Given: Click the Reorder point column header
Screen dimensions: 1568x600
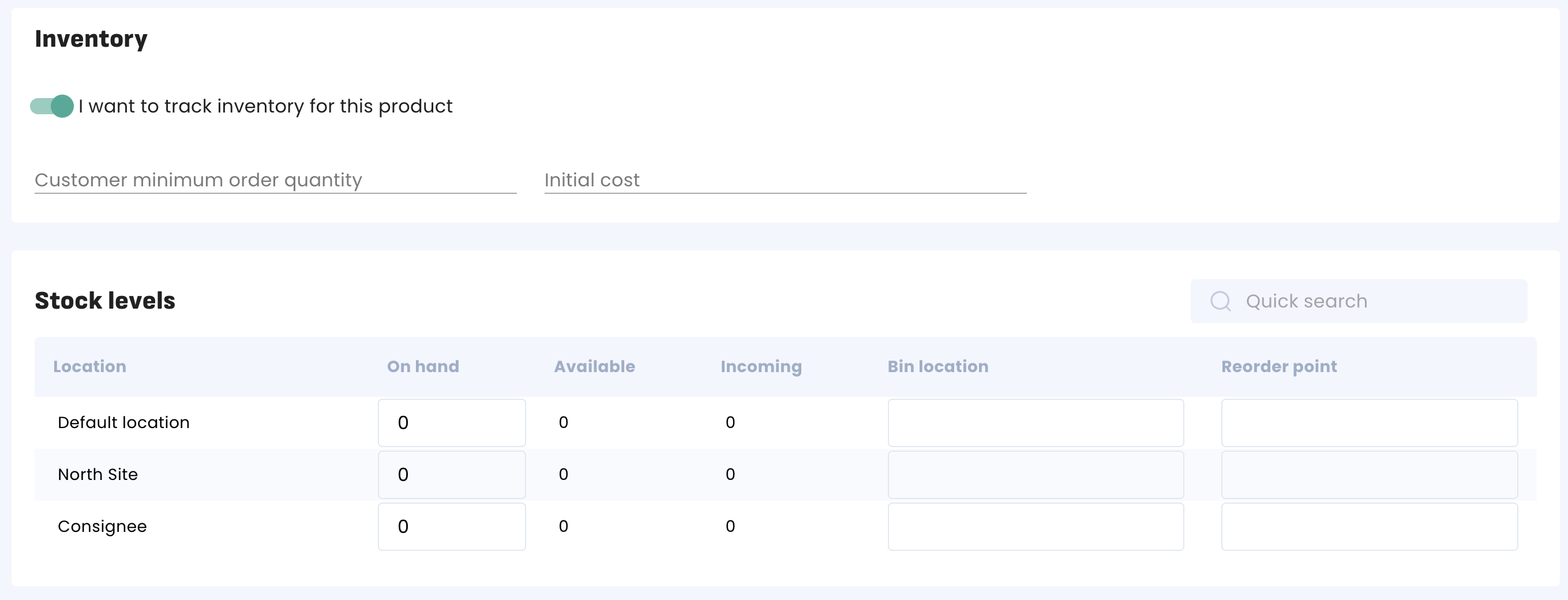Looking at the screenshot, I should [x=1279, y=366].
